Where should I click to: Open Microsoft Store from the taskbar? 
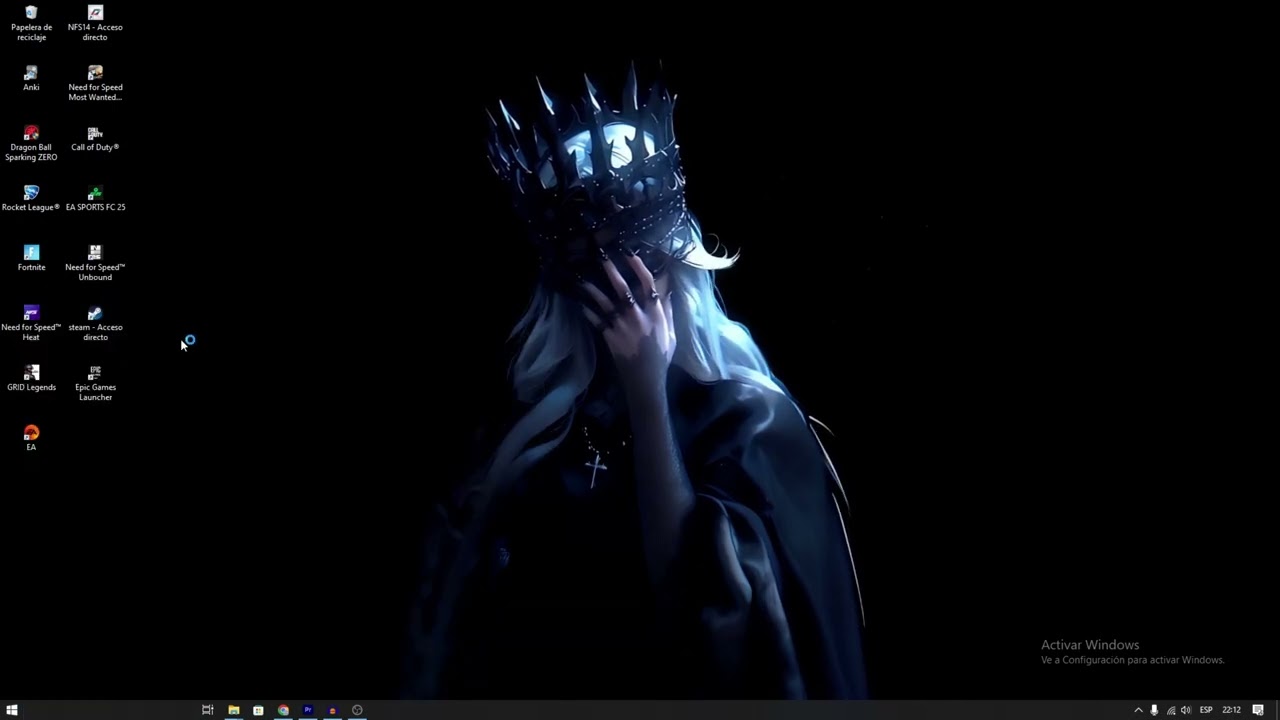(x=258, y=710)
